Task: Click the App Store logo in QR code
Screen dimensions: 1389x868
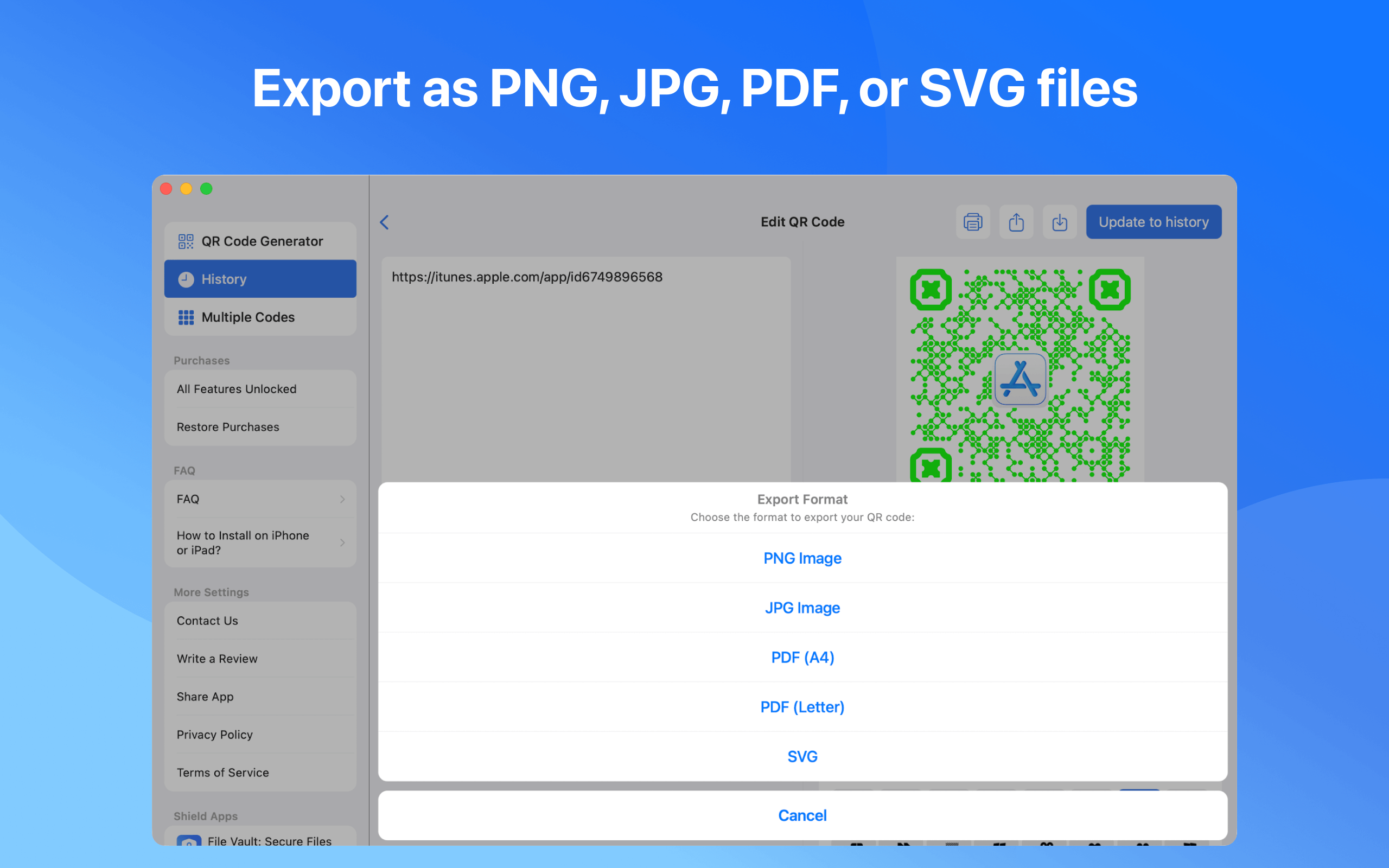Action: (1020, 379)
